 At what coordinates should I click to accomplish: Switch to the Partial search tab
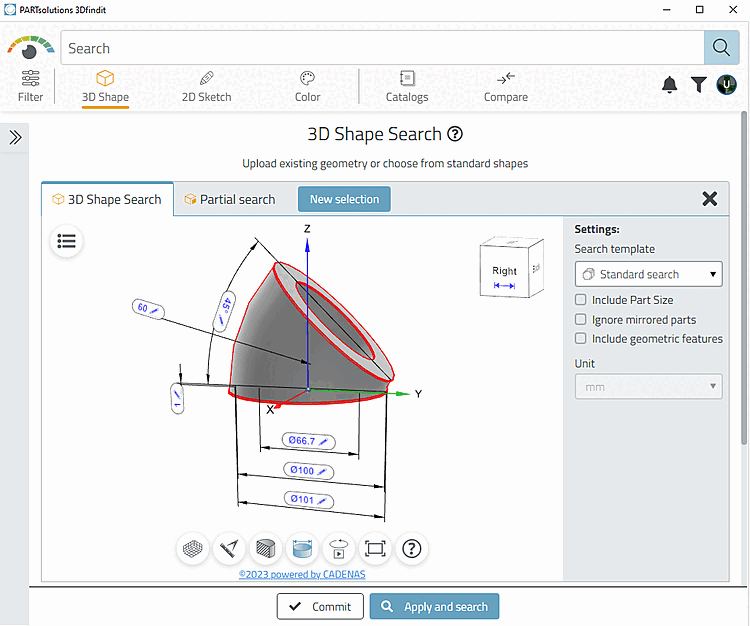(x=230, y=199)
